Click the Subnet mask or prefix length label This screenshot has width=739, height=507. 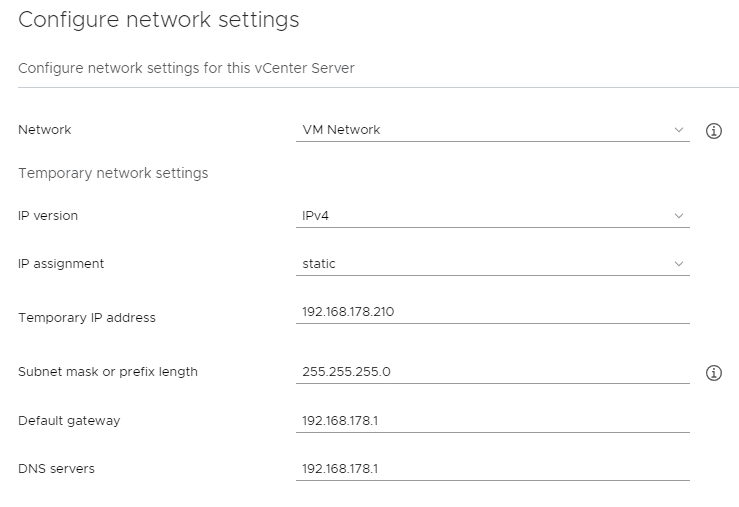click(x=108, y=372)
